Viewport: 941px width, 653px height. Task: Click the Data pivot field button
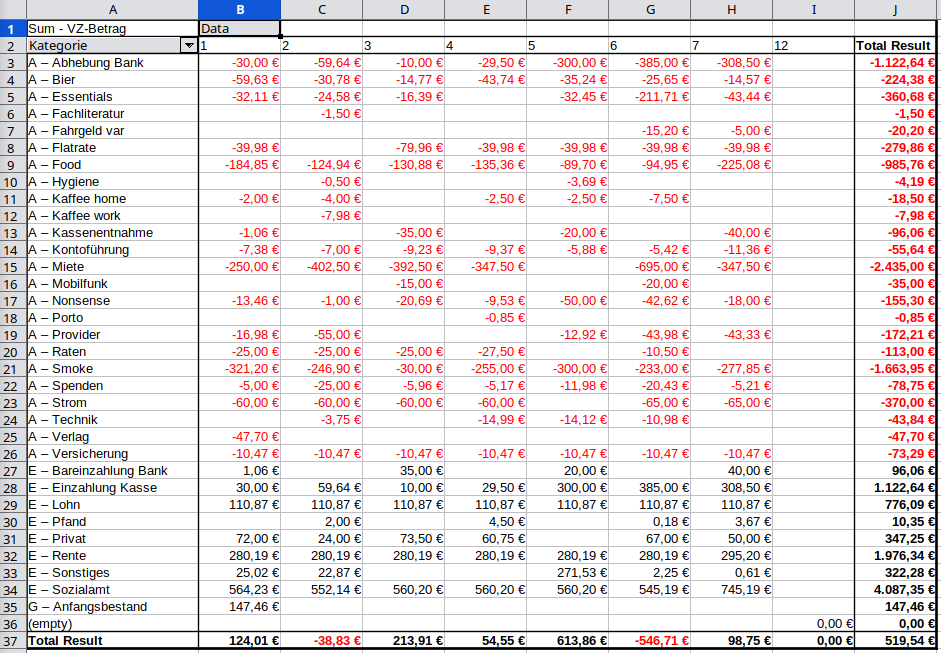pyautogui.click(x=239, y=29)
